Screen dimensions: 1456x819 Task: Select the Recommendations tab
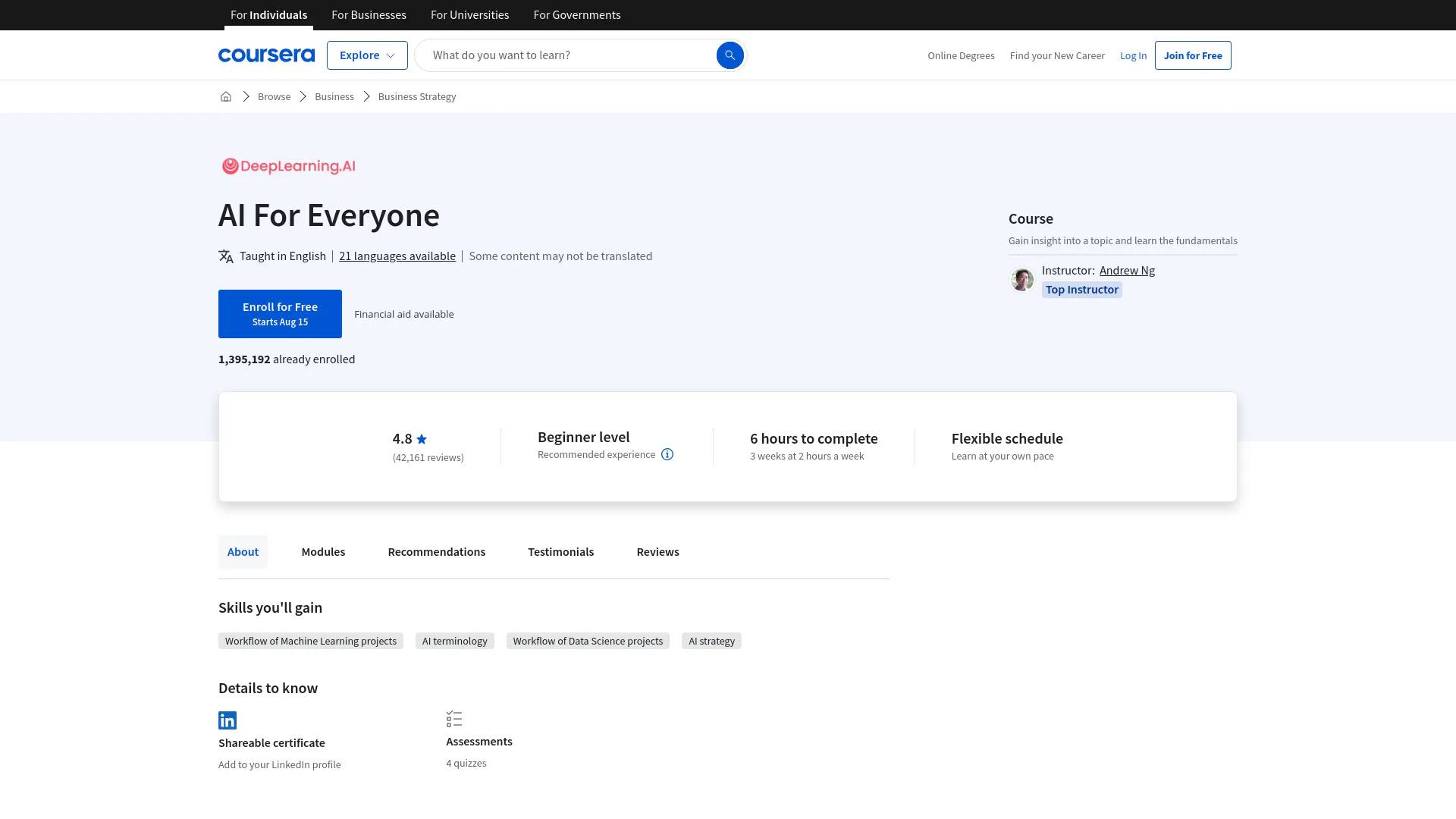pyautogui.click(x=437, y=552)
